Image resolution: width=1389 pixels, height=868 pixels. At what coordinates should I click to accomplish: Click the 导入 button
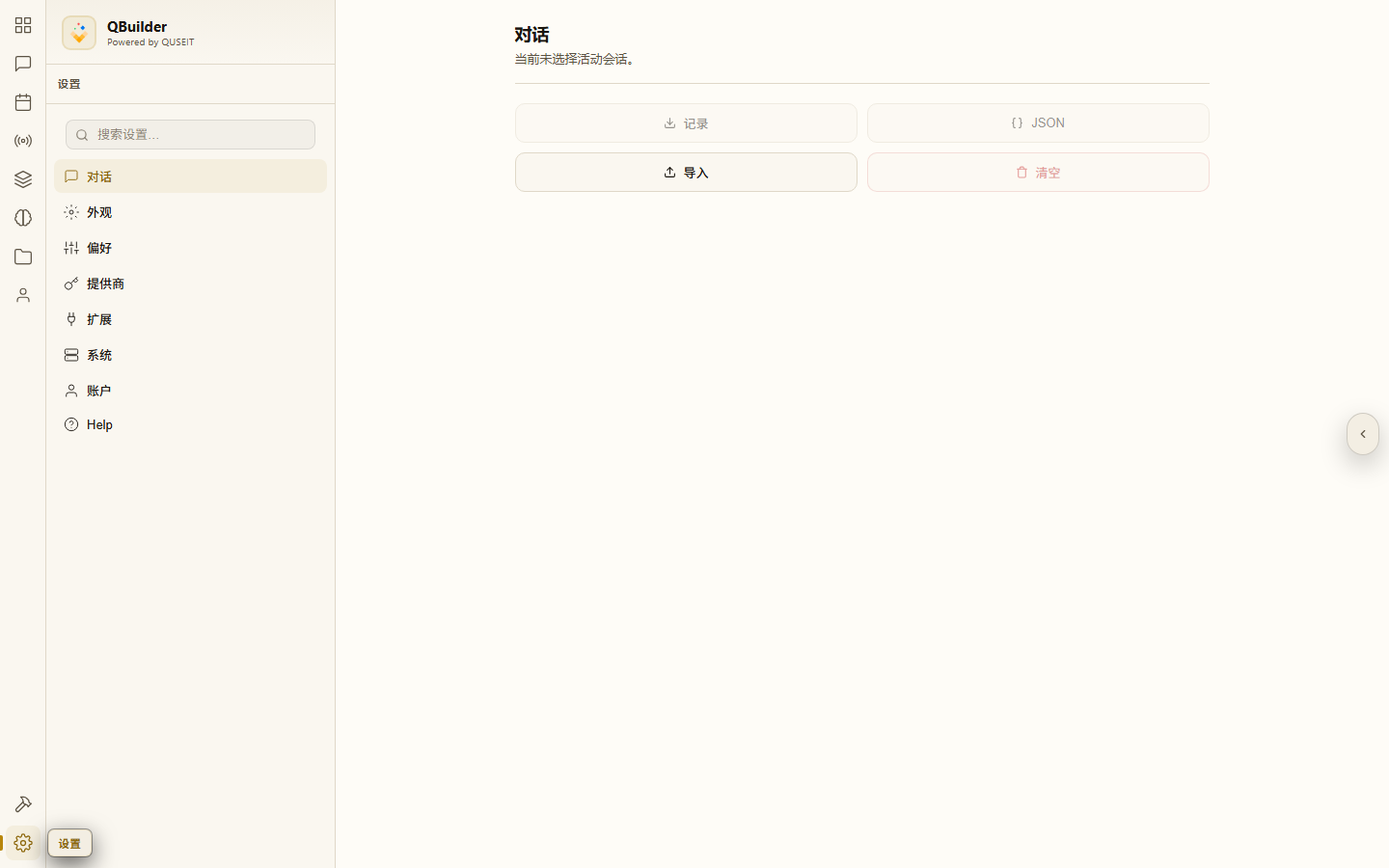(686, 173)
